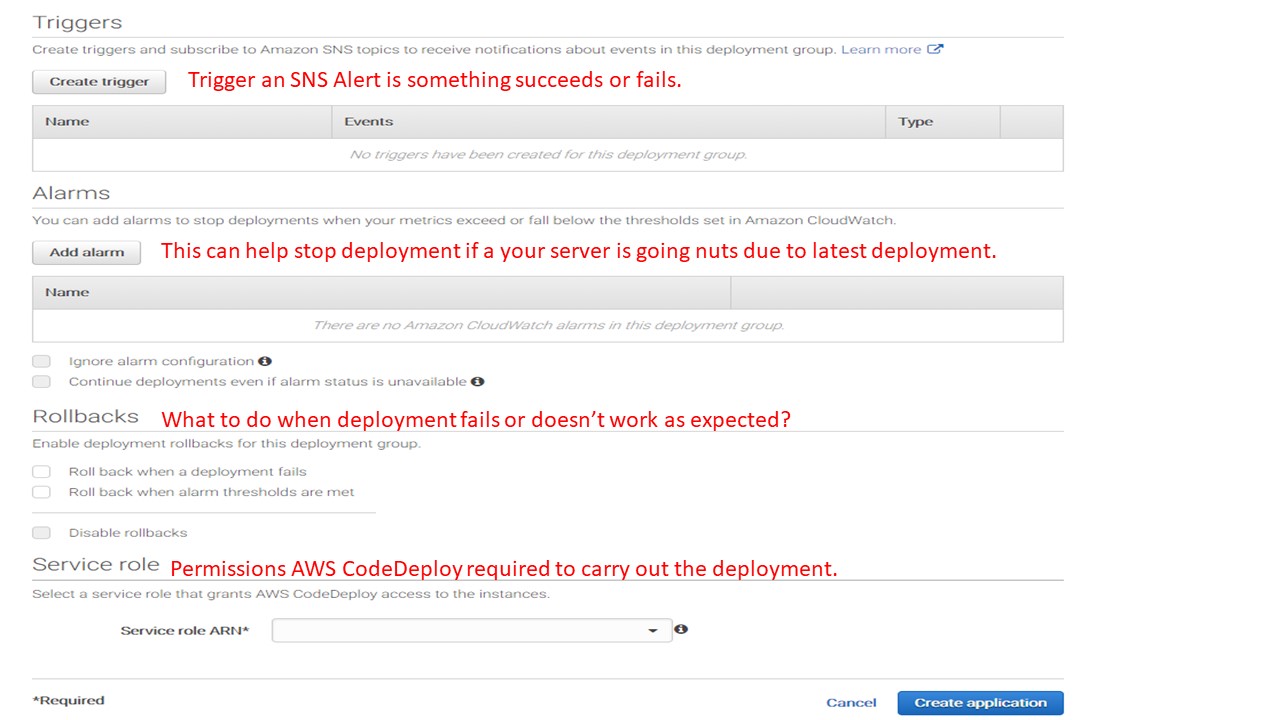Screen dimensions: 1280x720
Task: Click the Name header in the Alarms table
Action: click(67, 292)
